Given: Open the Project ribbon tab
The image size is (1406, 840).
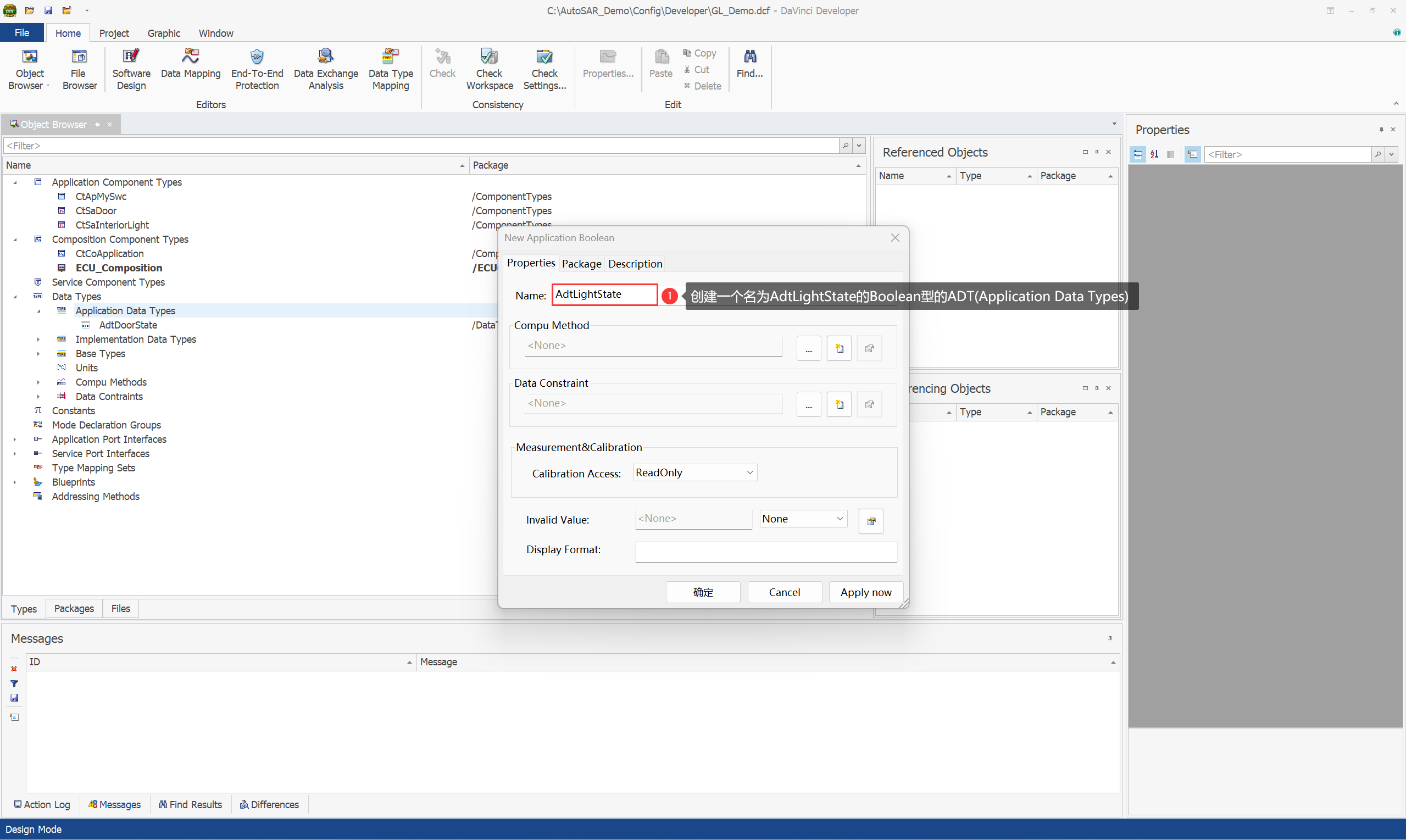Looking at the screenshot, I should pyautogui.click(x=114, y=33).
